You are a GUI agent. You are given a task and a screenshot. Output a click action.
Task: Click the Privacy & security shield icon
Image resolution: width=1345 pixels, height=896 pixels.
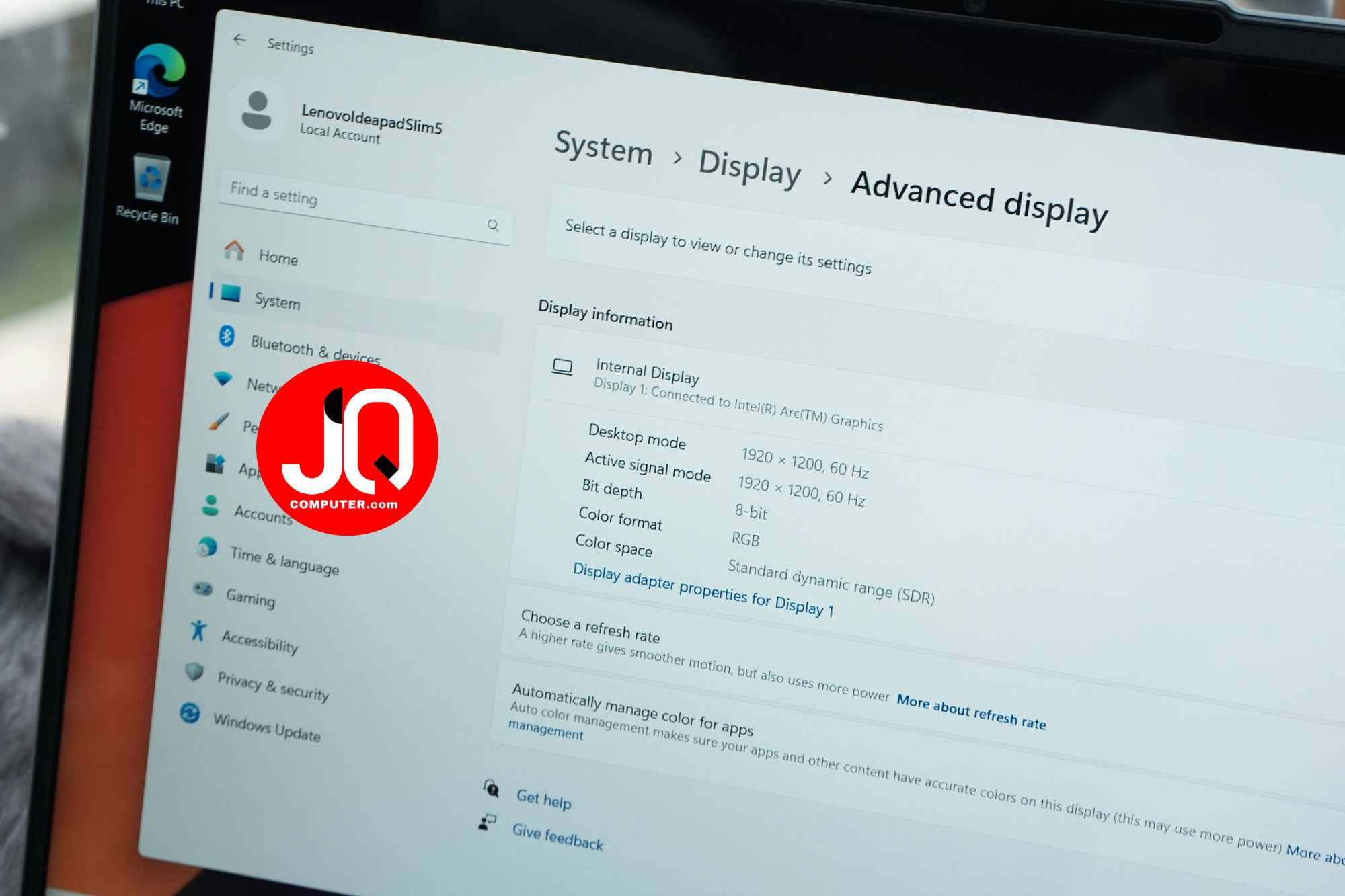[x=194, y=671]
